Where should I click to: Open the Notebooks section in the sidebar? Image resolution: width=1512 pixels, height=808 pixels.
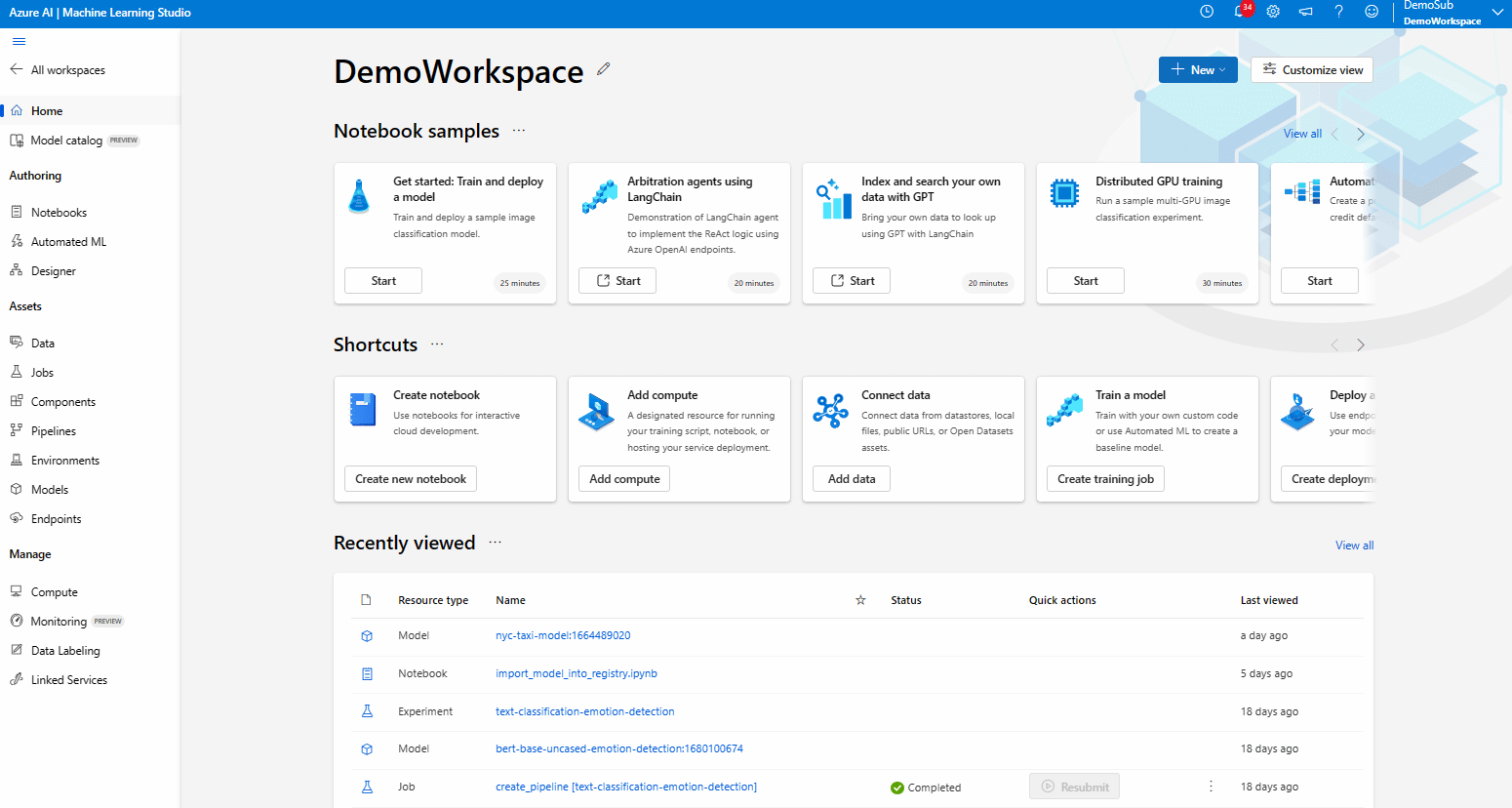(x=60, y=212)
